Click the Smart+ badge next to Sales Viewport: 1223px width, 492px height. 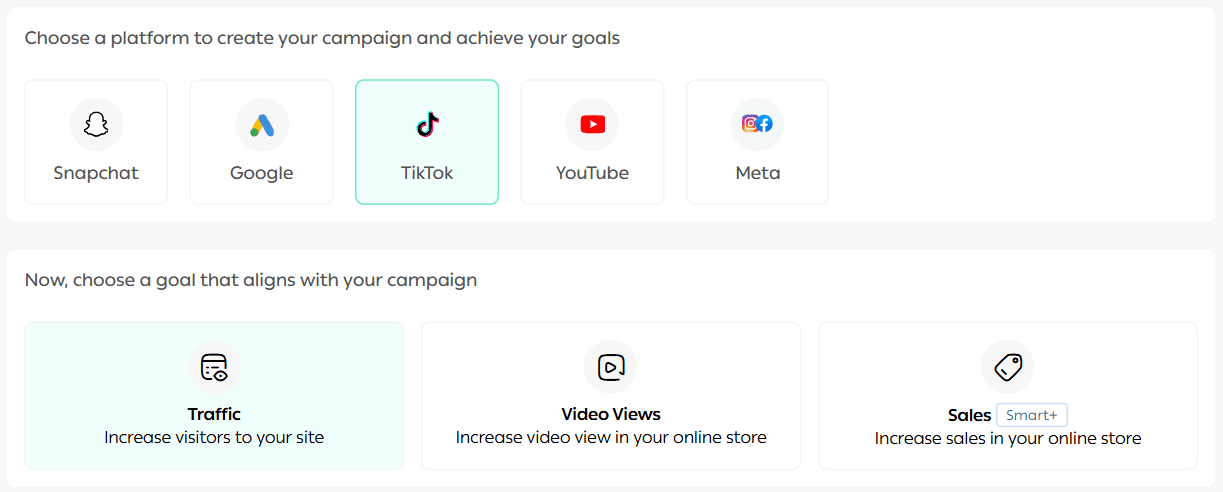point(1032,415)
